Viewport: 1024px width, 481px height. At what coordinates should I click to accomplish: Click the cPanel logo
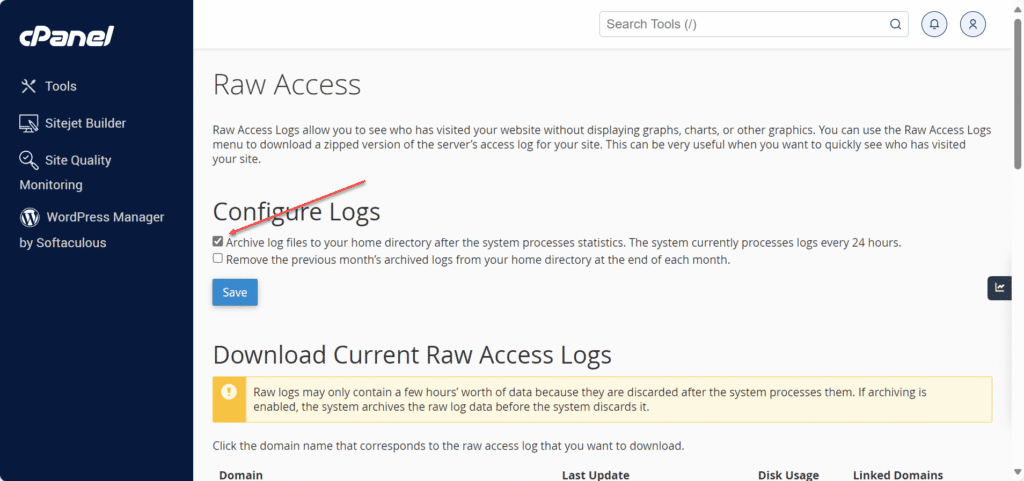pos(66,37)
